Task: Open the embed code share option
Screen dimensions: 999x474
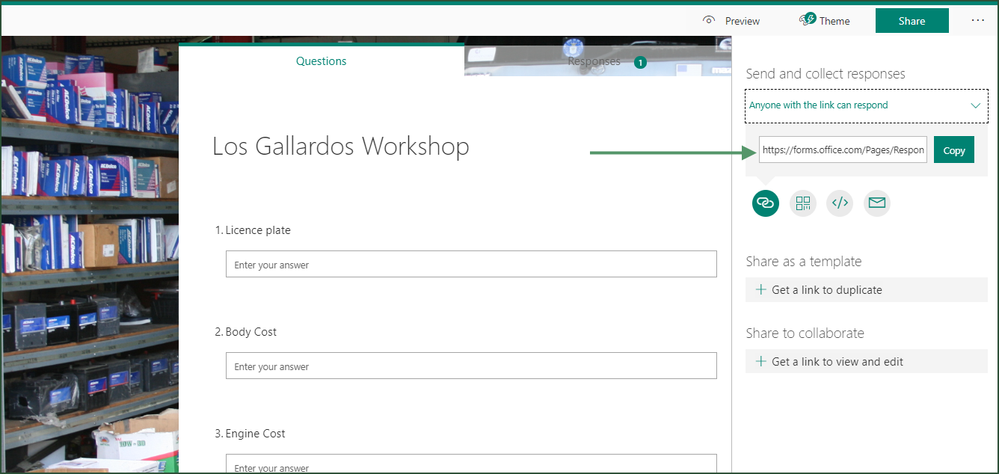Action: click(x=840, y=203)
